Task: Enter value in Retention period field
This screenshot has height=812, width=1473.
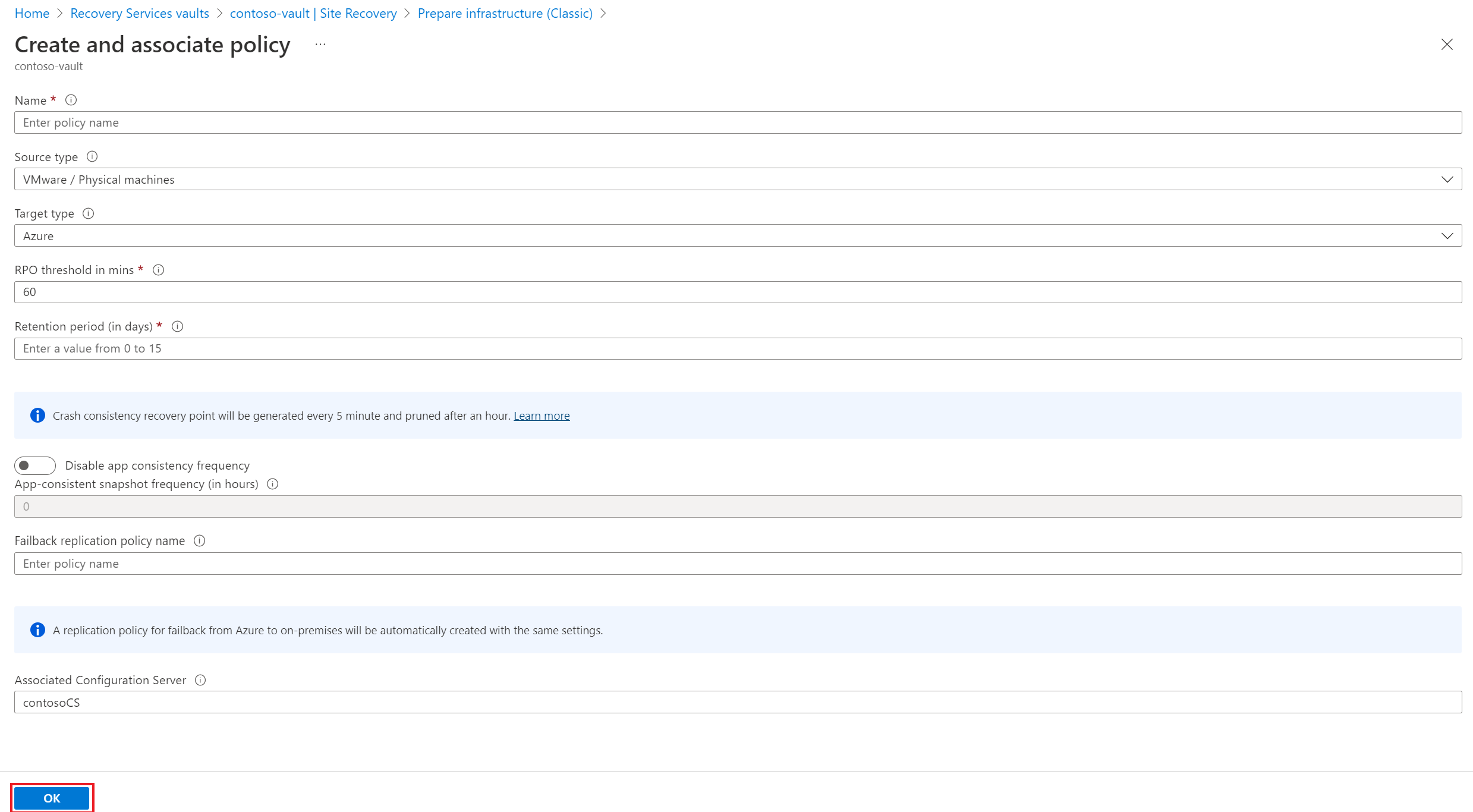Action: (x=736, y=347)
